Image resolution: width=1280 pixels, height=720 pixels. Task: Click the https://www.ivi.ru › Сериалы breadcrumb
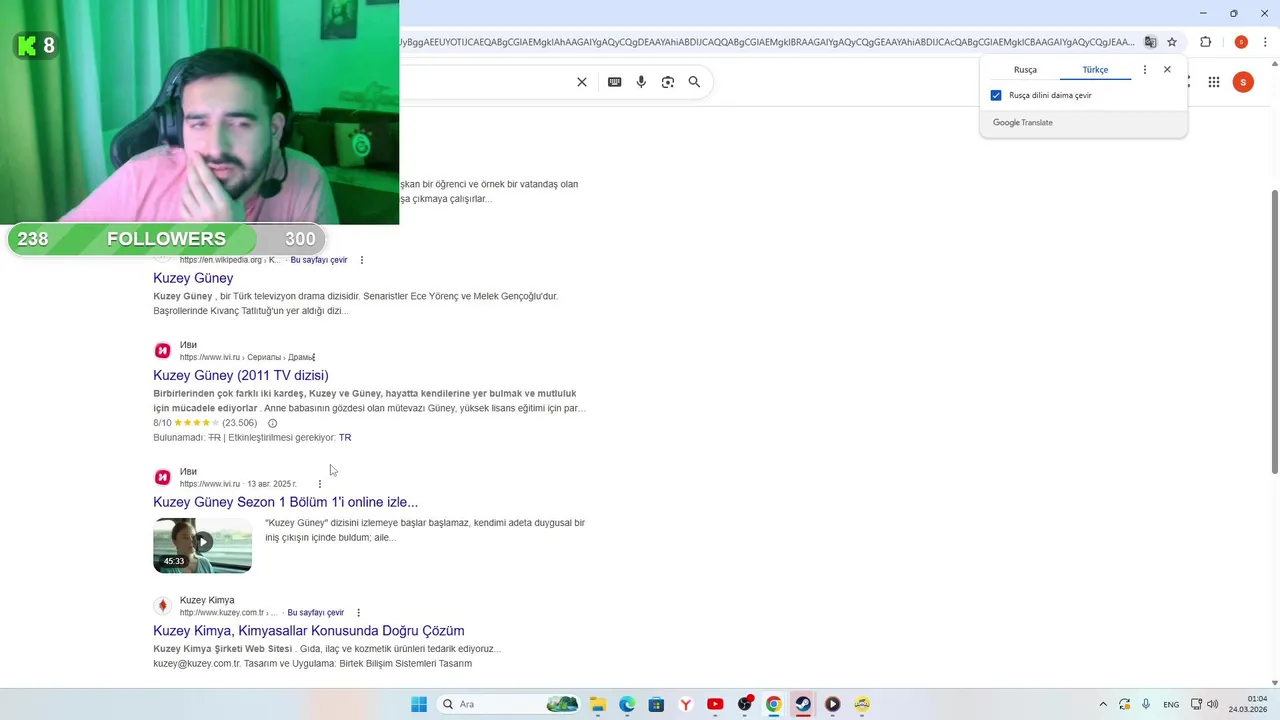coord(247,357)
